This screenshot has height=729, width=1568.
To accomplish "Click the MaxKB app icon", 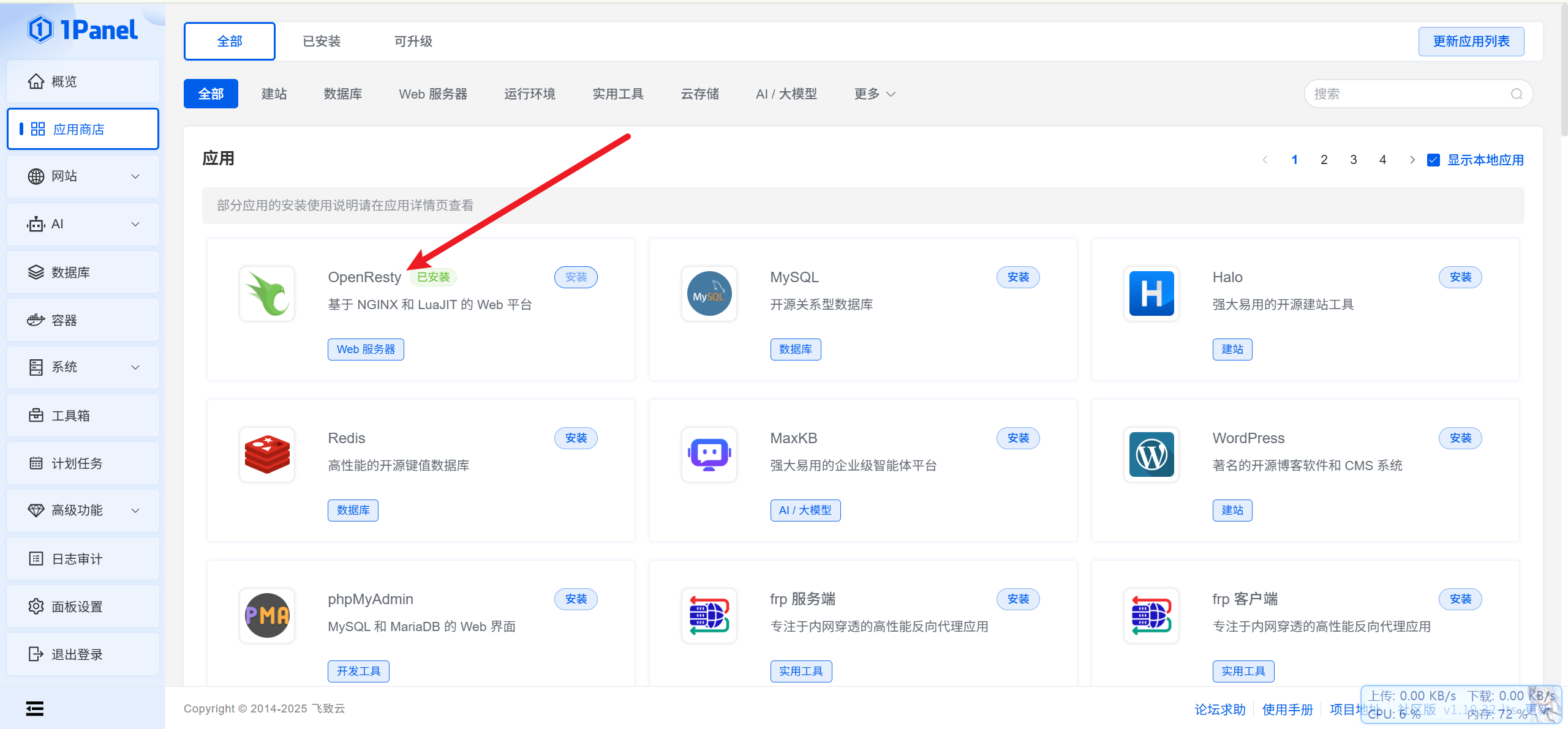I will click(709, 455).
